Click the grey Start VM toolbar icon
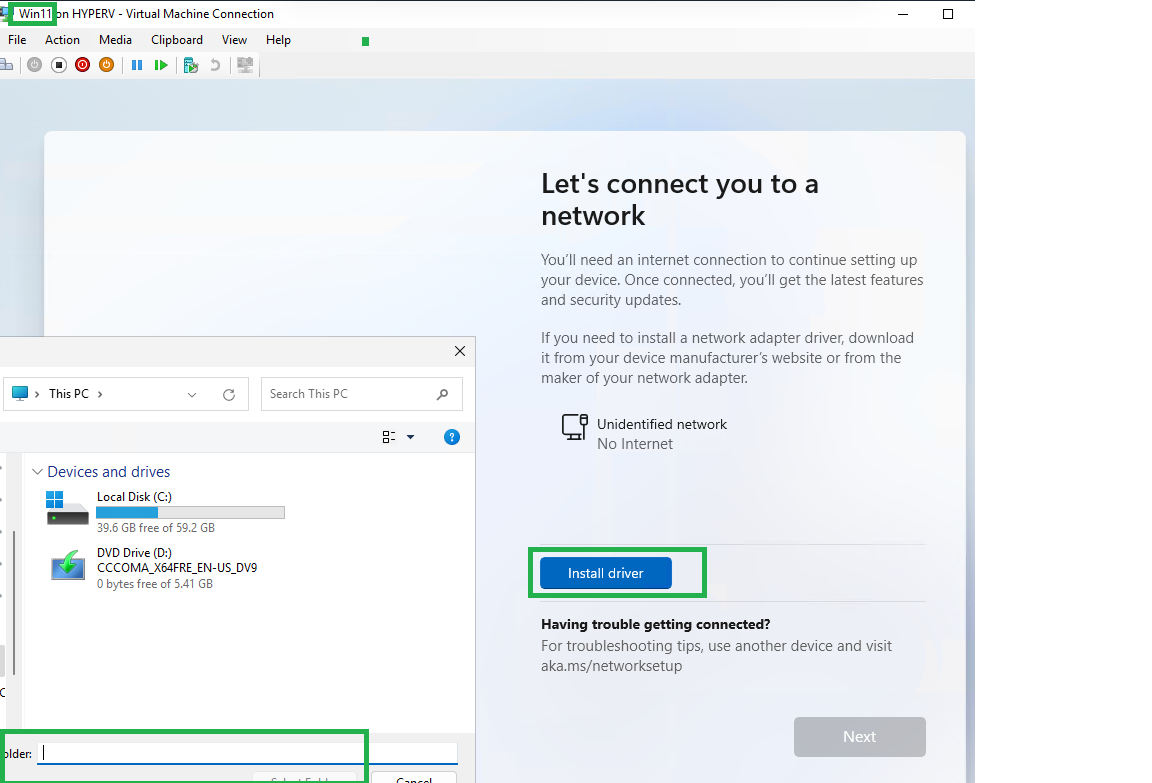Viewport: 1152px width, 783px height. click(x=35, y=65)
